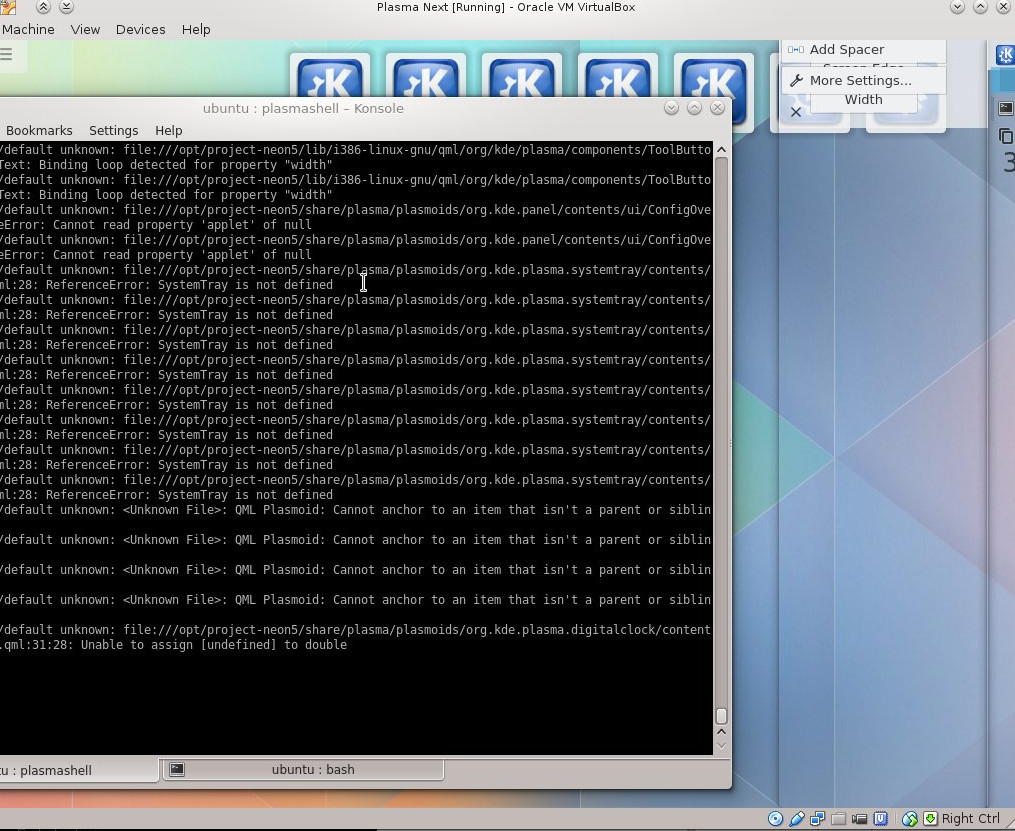Open the VirtualBox View menu
Viewport: 1015px width, 831px height.
click(85, 30)
